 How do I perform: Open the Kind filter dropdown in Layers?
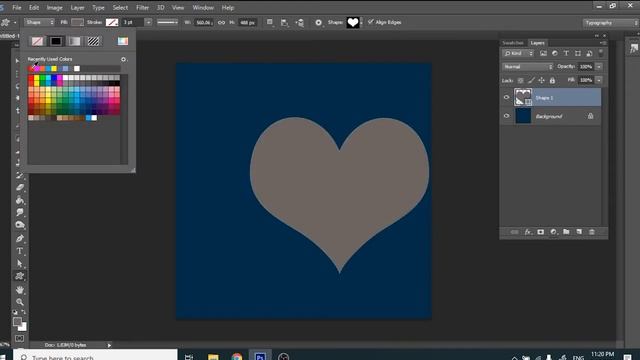(518, 53)
